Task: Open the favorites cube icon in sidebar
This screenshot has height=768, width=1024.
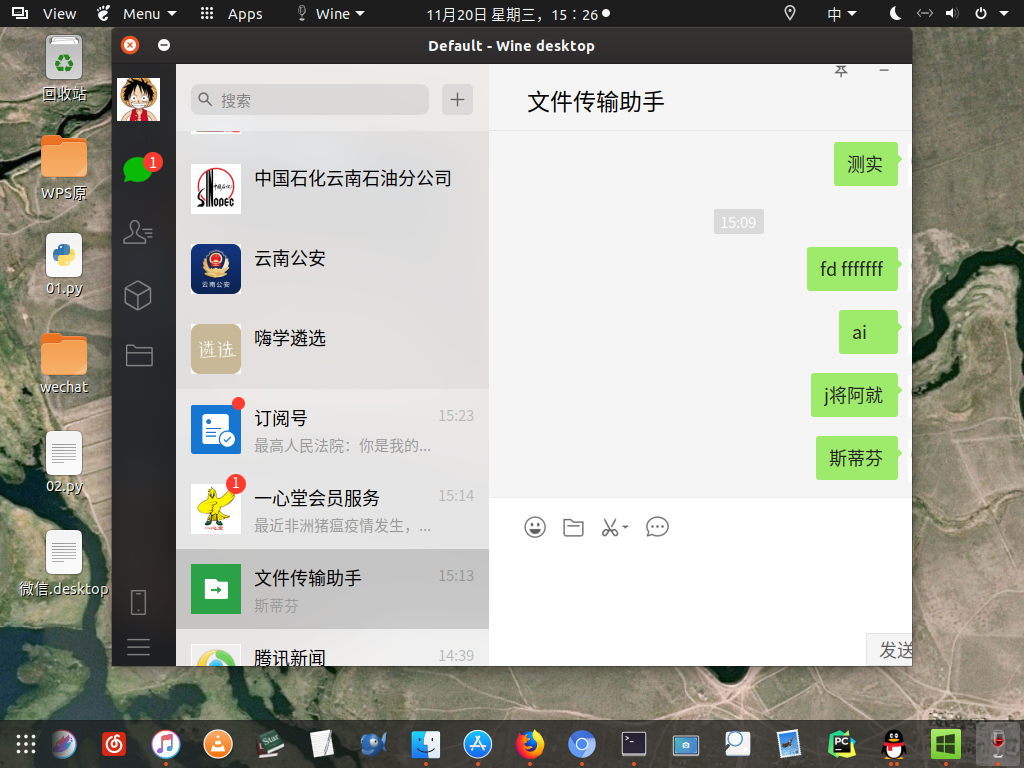Action: pos(138,295)
